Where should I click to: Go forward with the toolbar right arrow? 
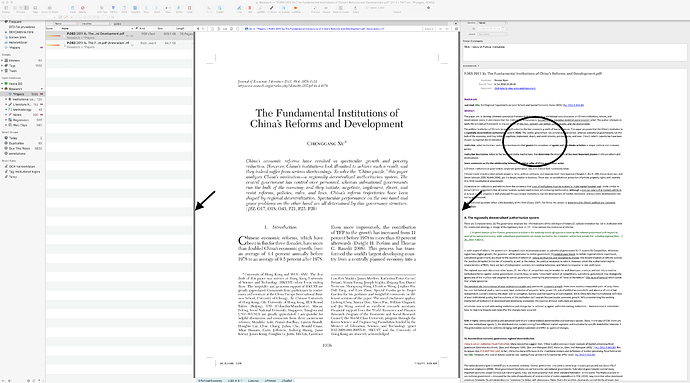(157, 8)
